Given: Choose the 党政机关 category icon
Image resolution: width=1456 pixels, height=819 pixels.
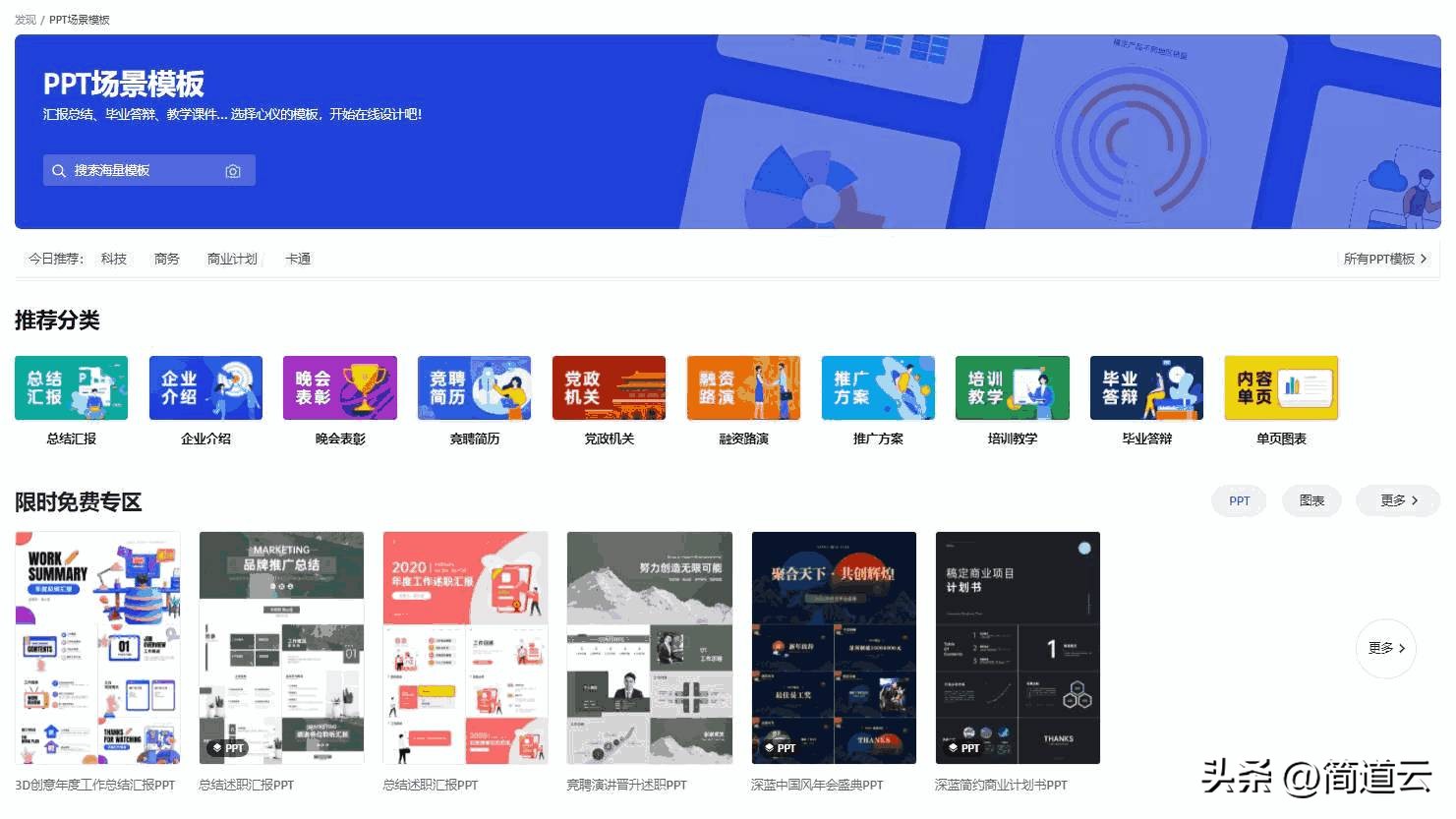Looking at the screenshot, I should [609, 388].
